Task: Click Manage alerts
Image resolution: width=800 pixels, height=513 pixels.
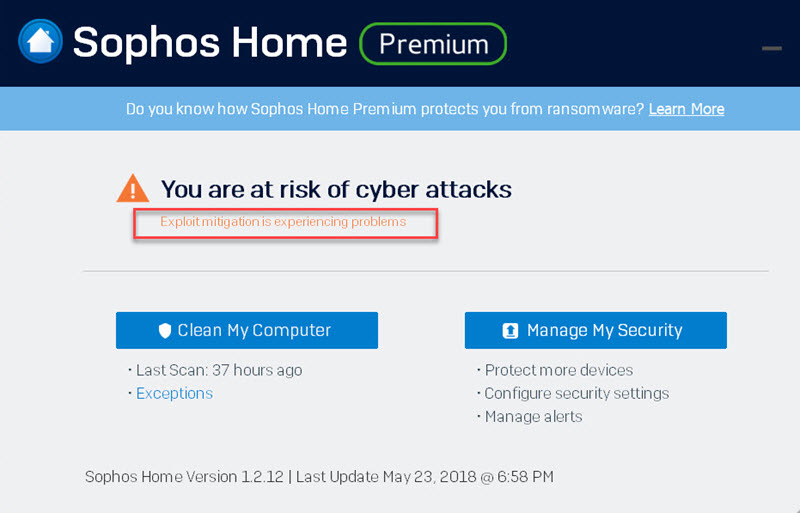Action: pos(533,416)
